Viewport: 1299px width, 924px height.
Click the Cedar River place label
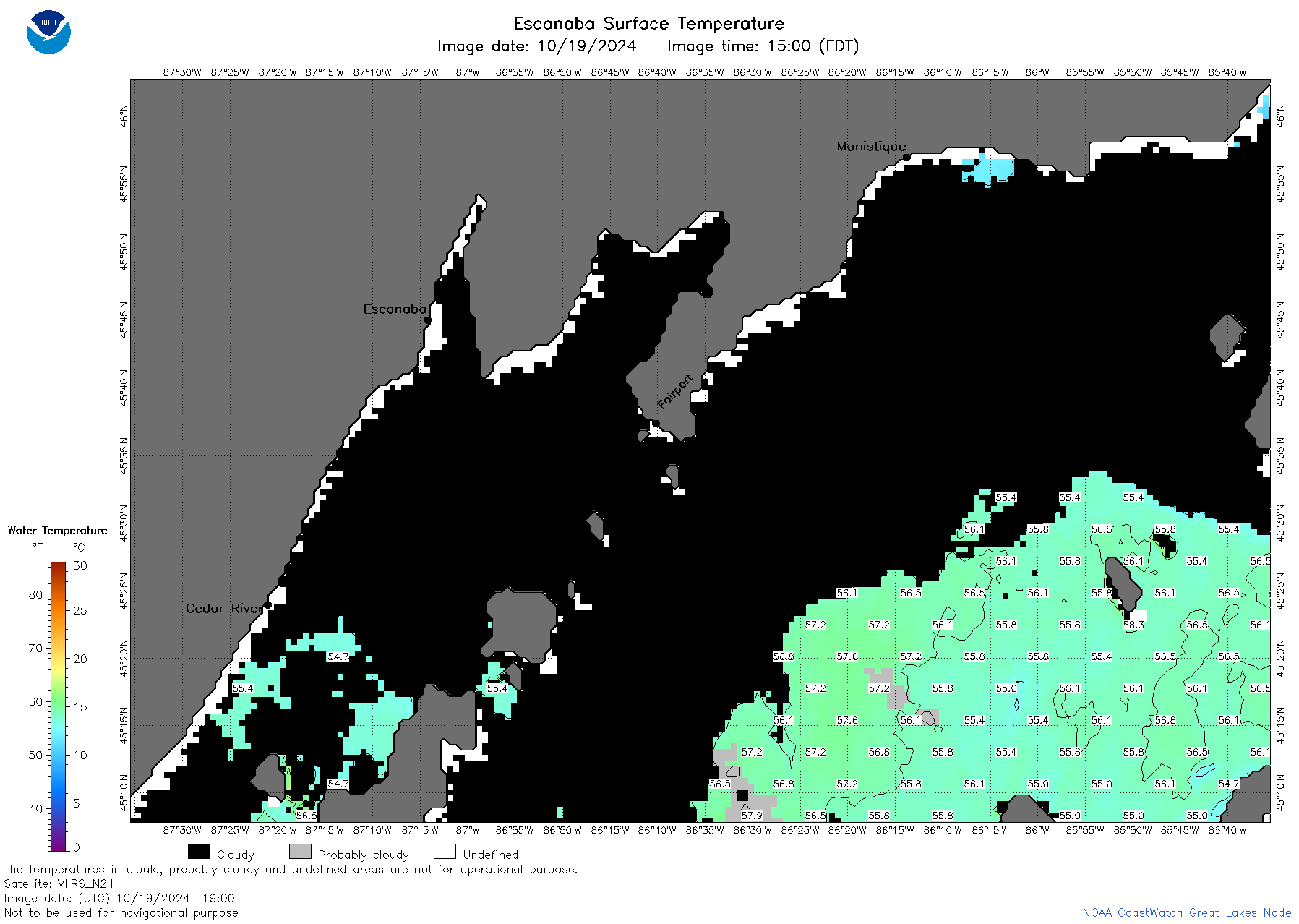[x=225, y=608]
